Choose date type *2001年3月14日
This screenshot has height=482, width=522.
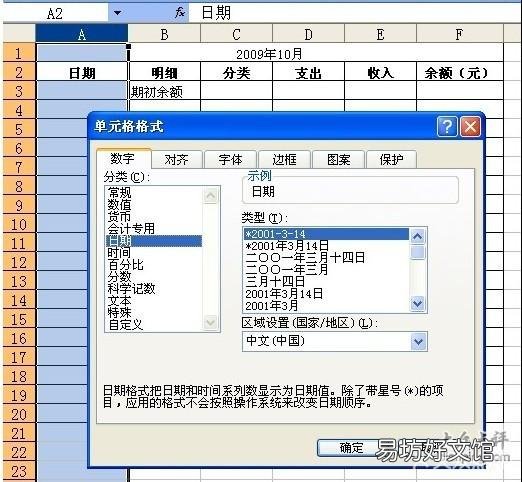326,246
